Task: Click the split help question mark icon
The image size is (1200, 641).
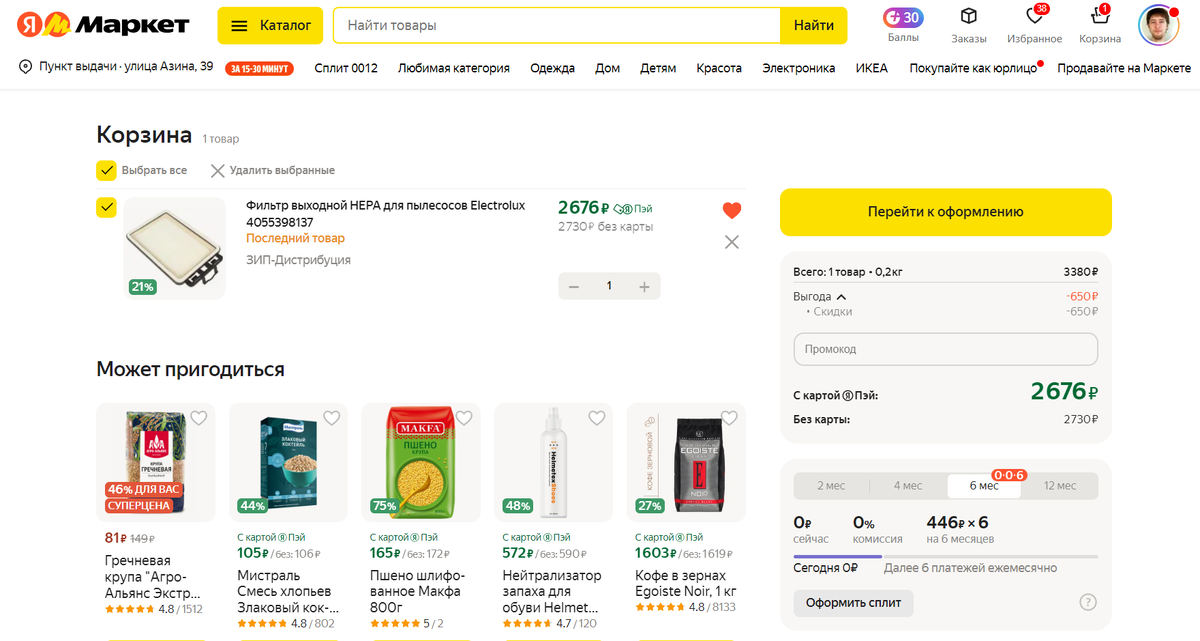Action: point(1088,602)
